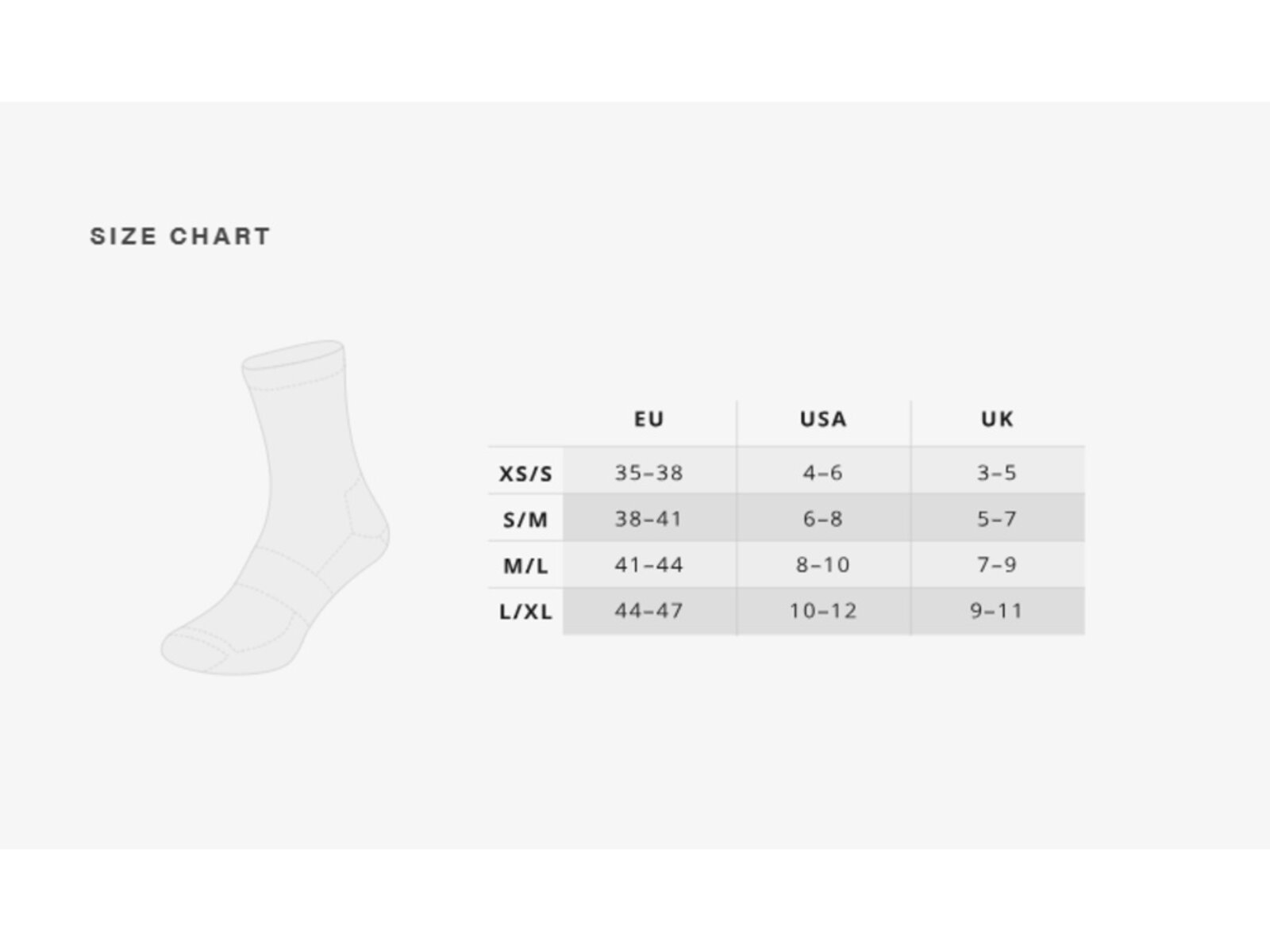The height and width of the screenshot is (952, 1270).
Task: Select the USA column header
Action: pyautogui.click(x=823, y=419)
